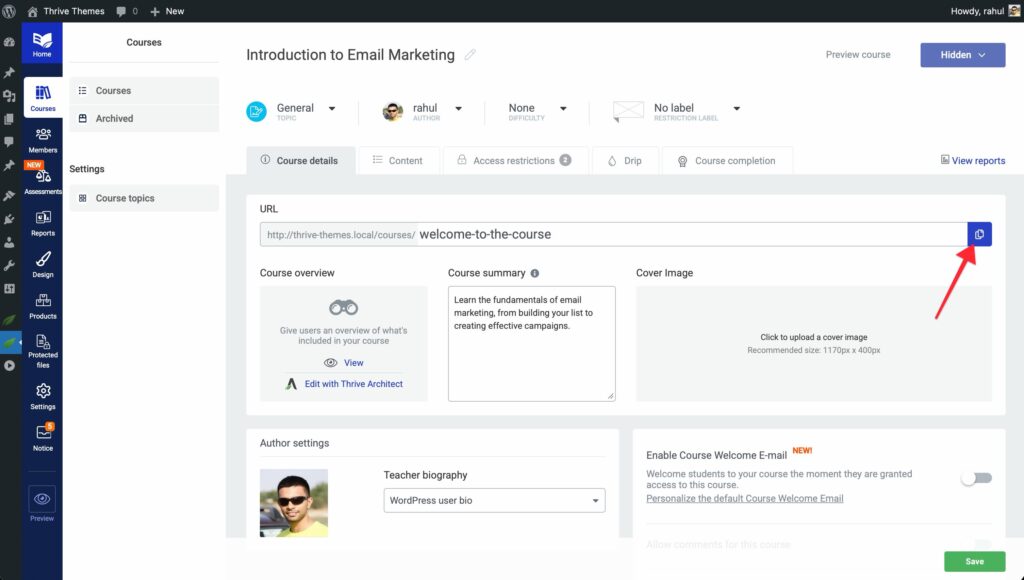Switch to the Content tab

[397, 160]
